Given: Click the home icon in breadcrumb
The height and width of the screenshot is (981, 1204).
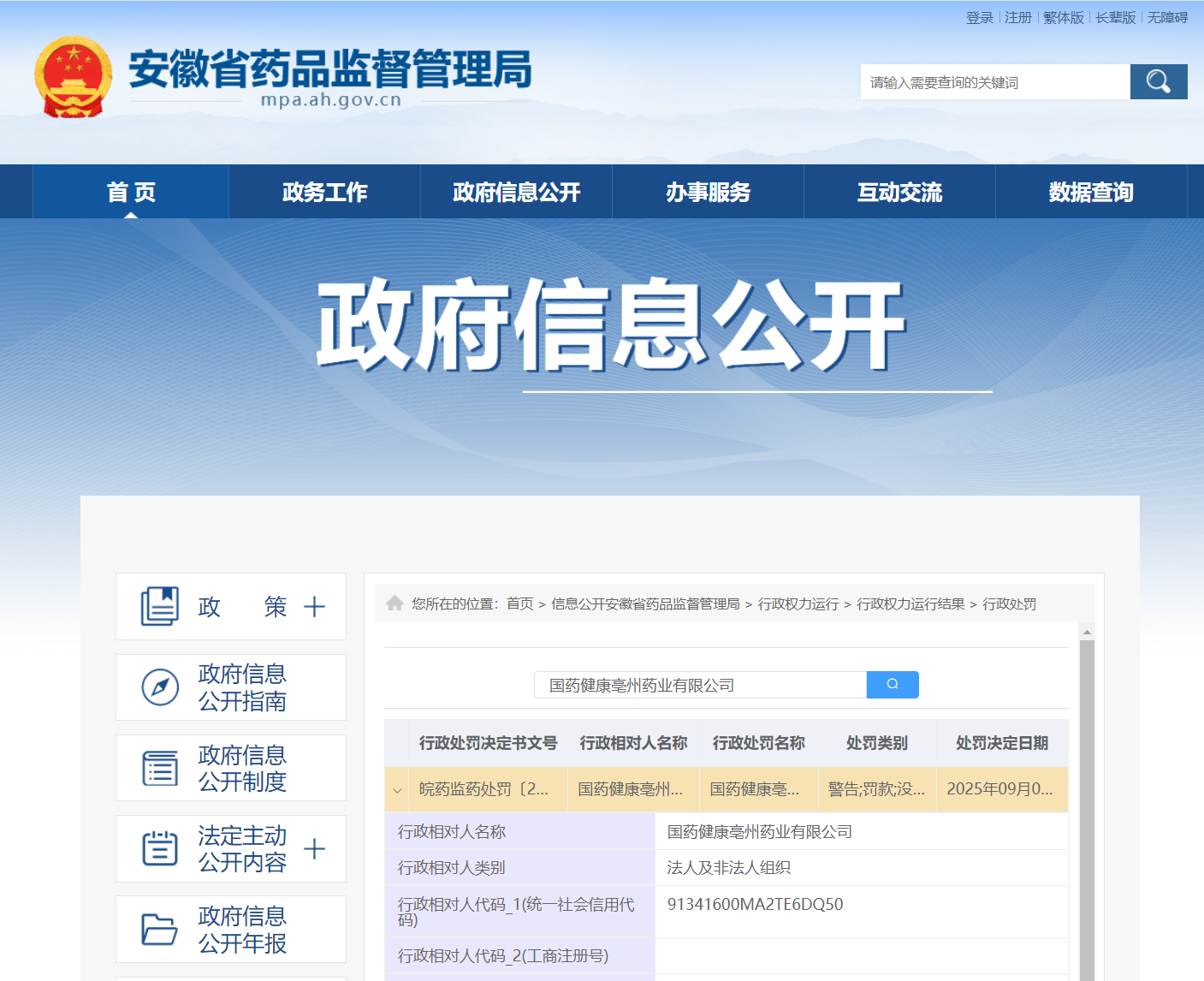Looking at the screenshot, I should (x=394, y=603).
